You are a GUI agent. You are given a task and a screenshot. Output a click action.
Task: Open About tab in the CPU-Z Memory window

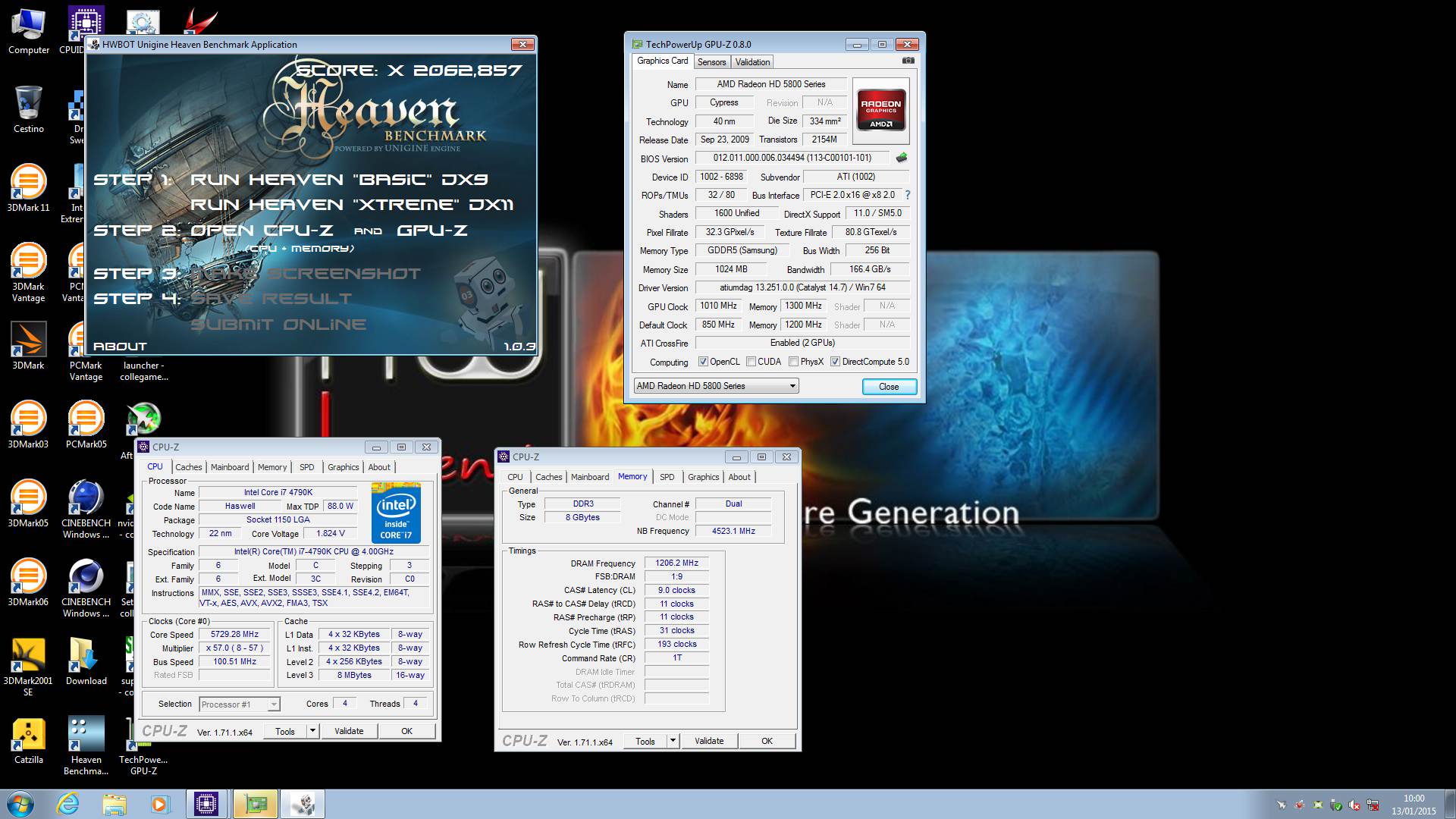(739, 477)
